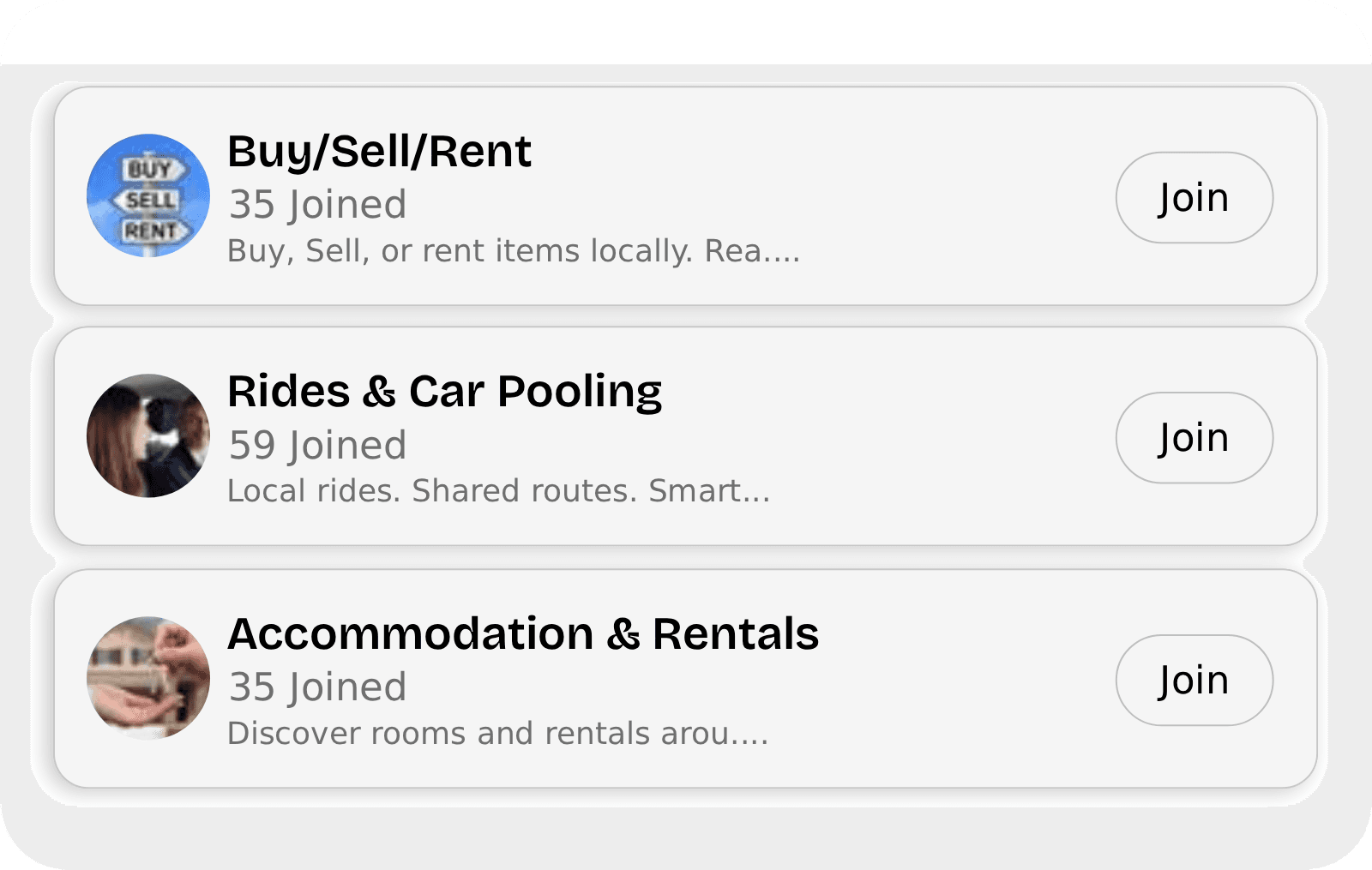Expand the truncated "Buy, Sell, or rent items" description

click(513, 251)
